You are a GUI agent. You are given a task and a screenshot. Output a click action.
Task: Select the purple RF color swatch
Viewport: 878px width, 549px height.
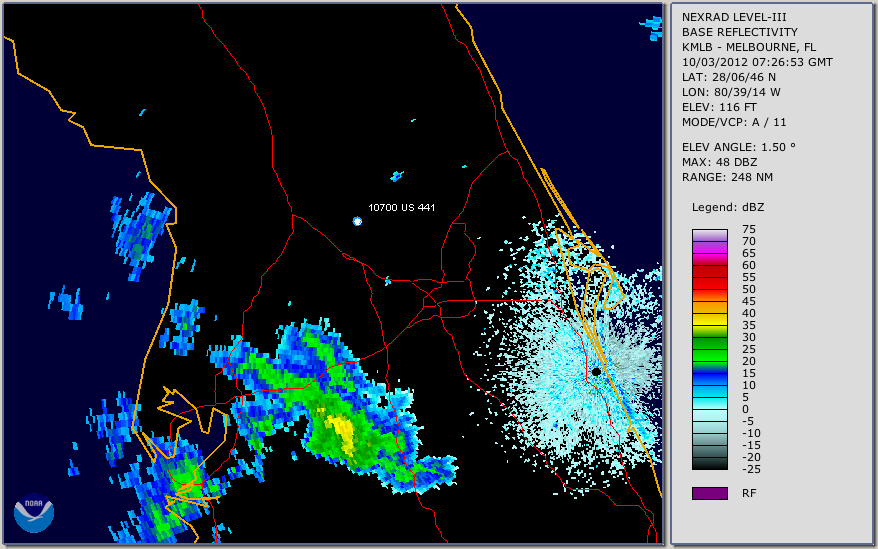(x=709, y=493)
